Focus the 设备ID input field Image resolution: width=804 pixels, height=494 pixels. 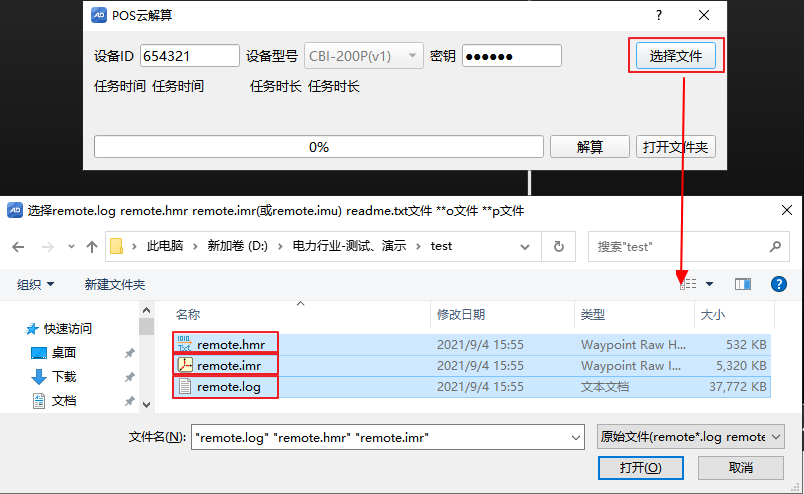click(x=190, y=56)
